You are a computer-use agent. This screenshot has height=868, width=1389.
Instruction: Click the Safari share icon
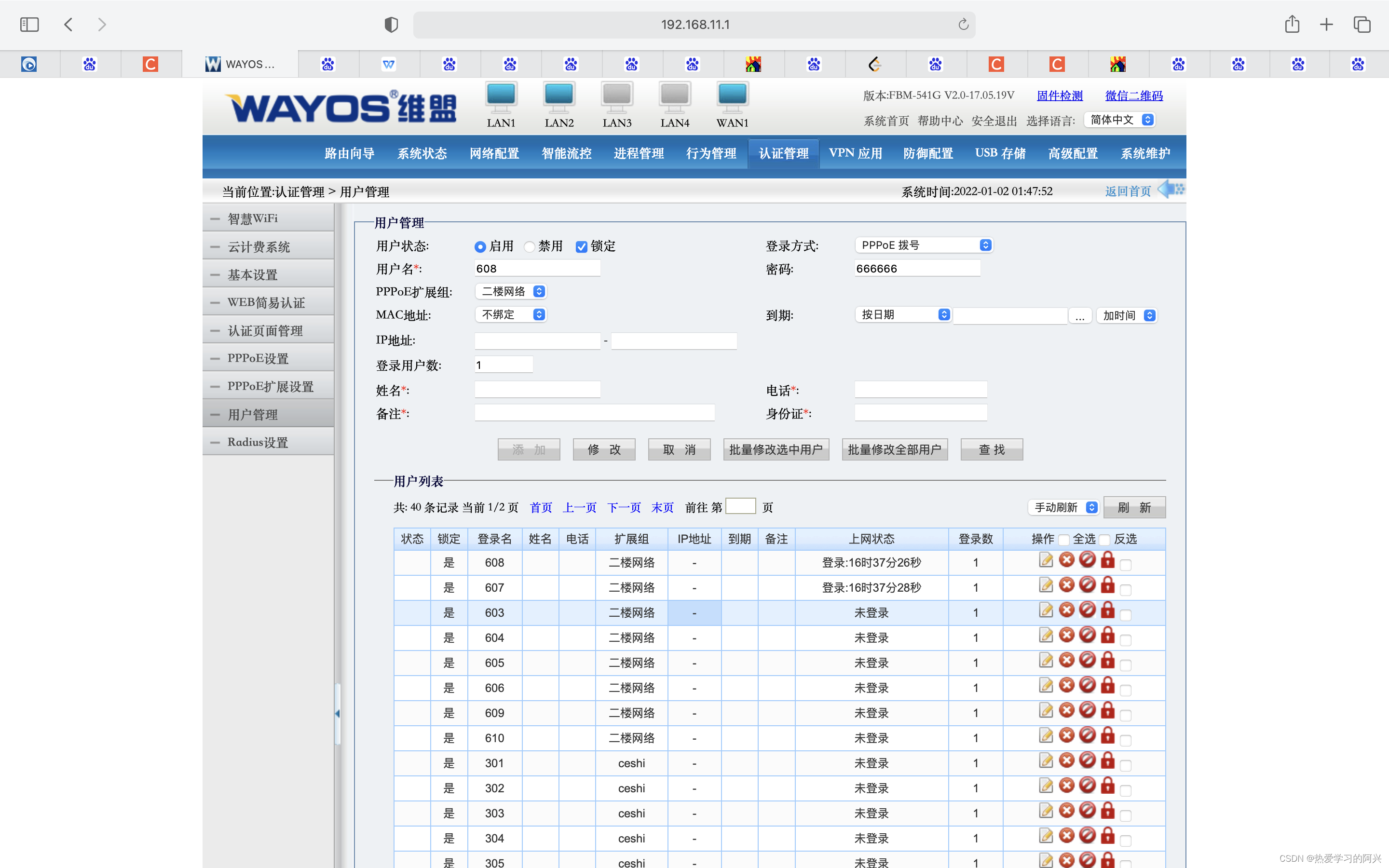[x=1292, y=24]
